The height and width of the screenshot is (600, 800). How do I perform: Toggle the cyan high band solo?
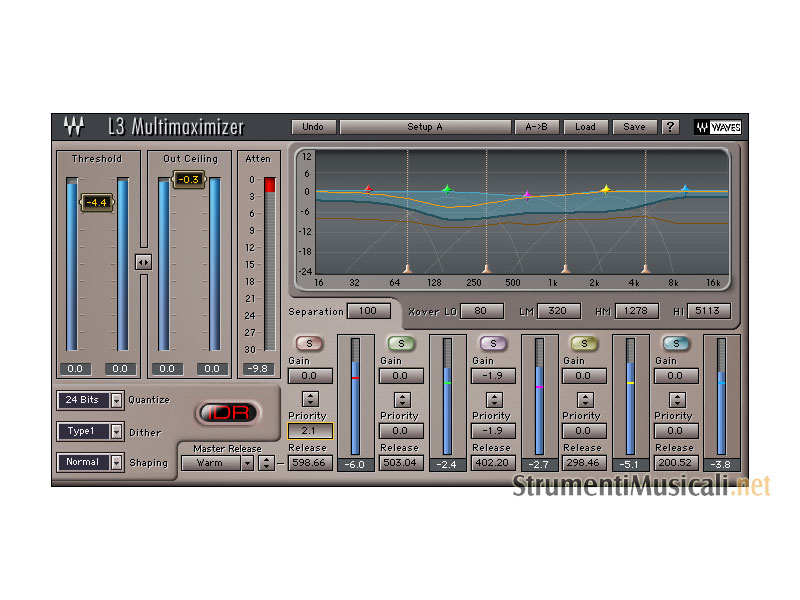(x=677, y=344)
